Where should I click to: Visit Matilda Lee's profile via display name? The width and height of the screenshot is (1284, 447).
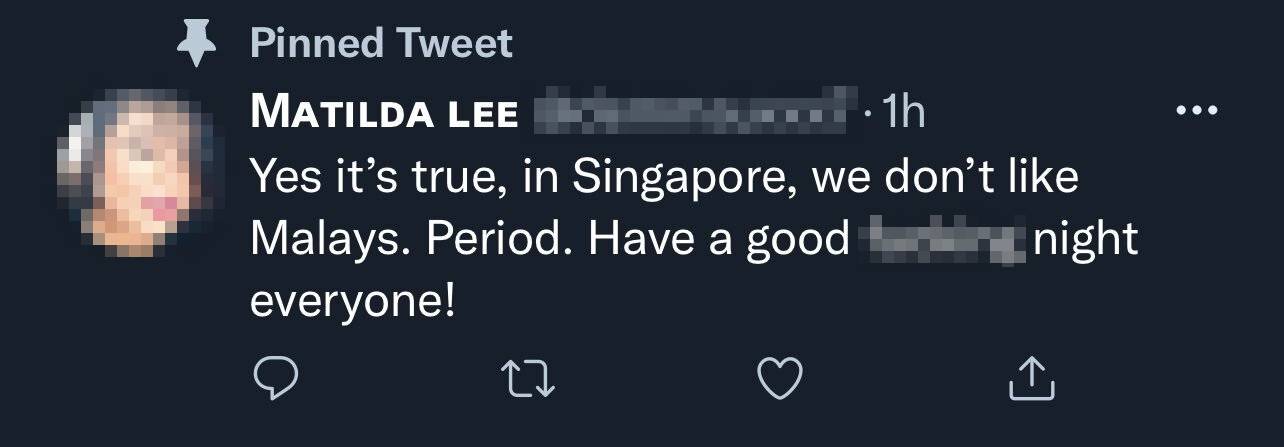coord(385,113)
